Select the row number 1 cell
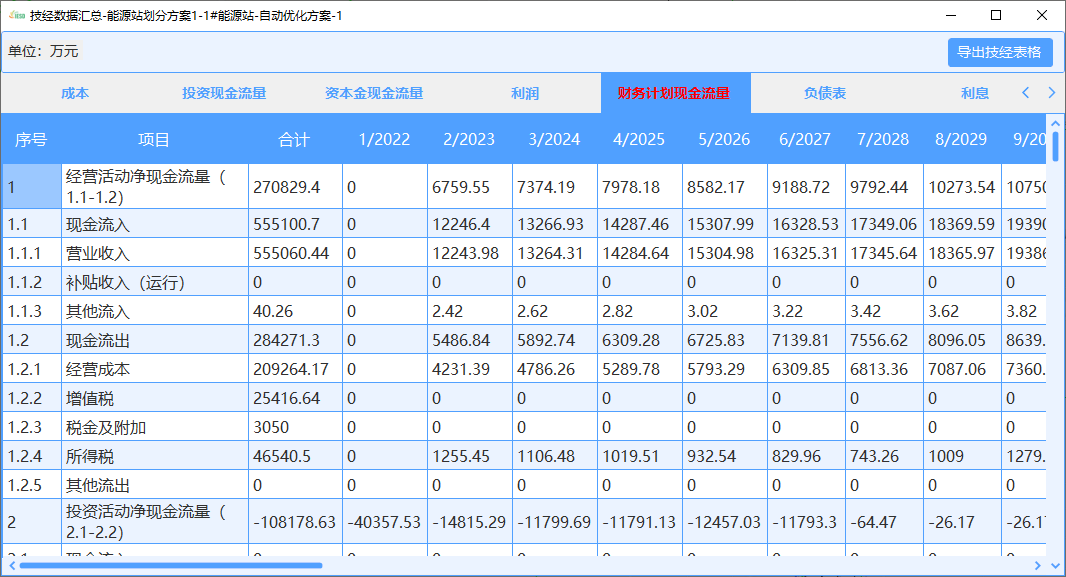Image resolution: width=1066 pixels, height=577 pixels. coord(31,186)
